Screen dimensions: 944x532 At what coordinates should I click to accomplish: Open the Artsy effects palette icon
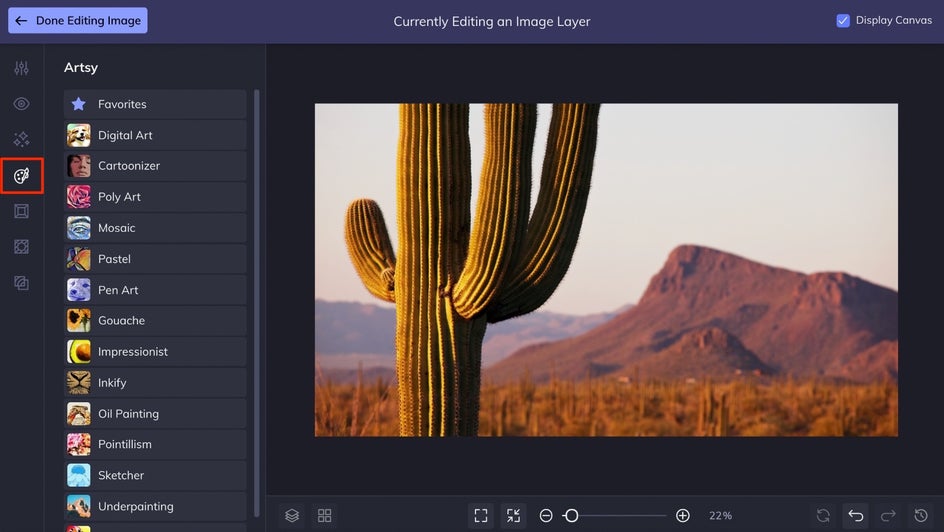pyautogui.click(x=21, y=176)
